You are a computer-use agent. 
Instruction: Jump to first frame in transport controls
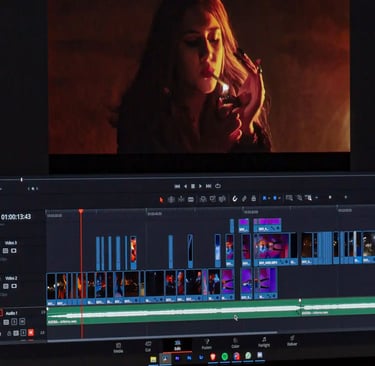coord(177,186)
